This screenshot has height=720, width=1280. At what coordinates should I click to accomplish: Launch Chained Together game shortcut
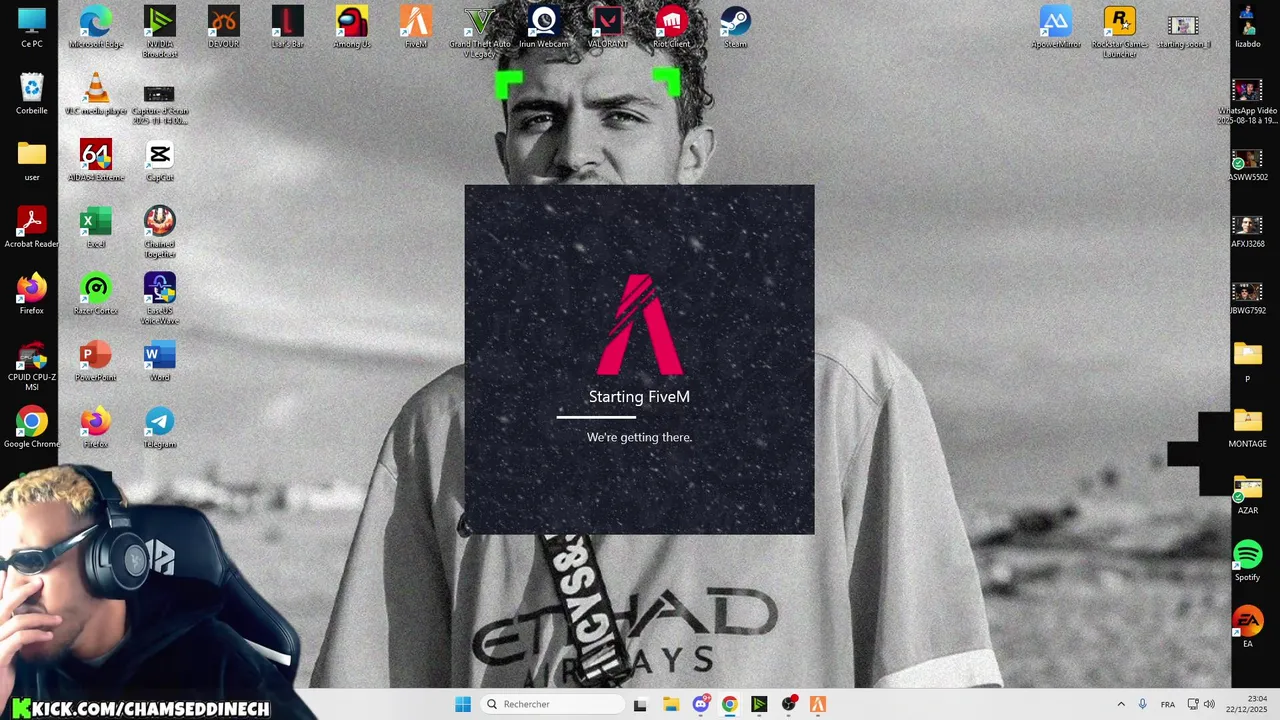click(160, 232)
